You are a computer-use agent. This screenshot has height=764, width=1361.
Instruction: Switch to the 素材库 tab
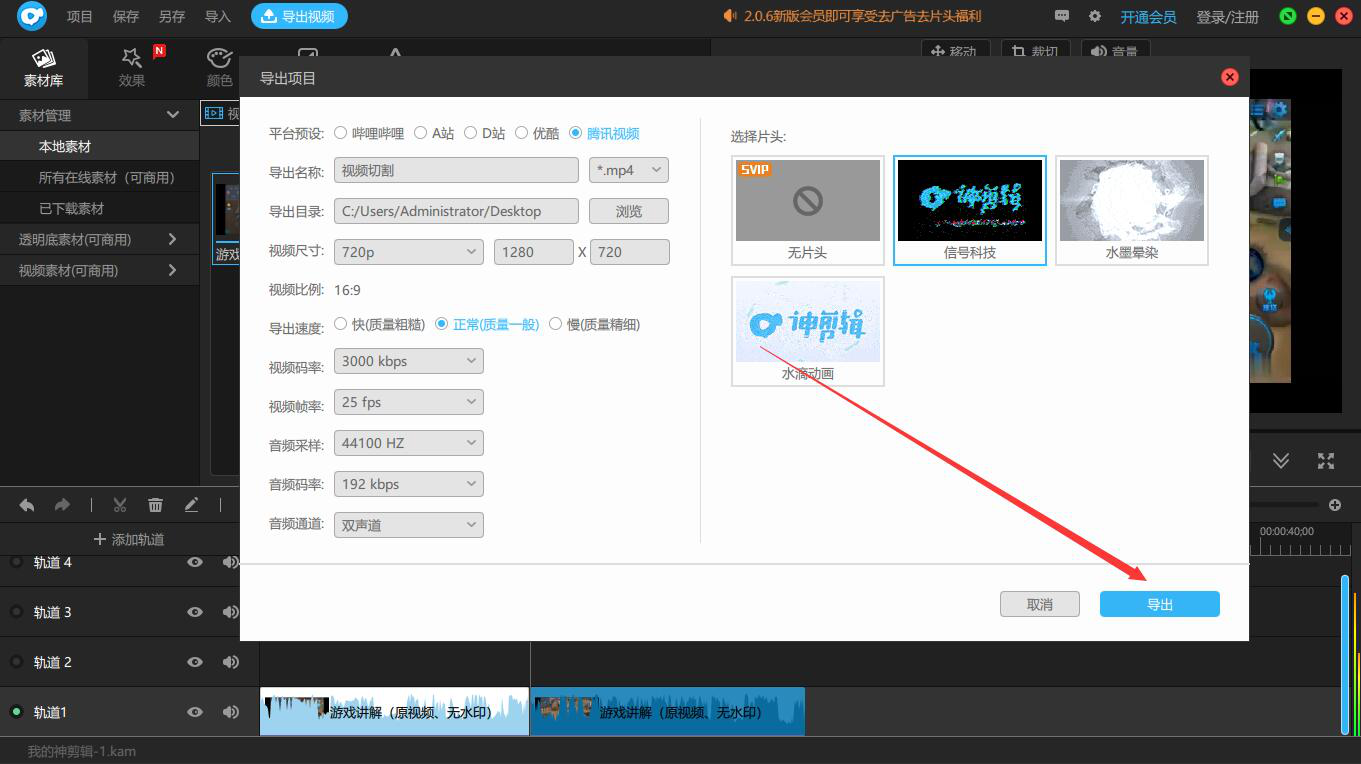click(43, 68)
